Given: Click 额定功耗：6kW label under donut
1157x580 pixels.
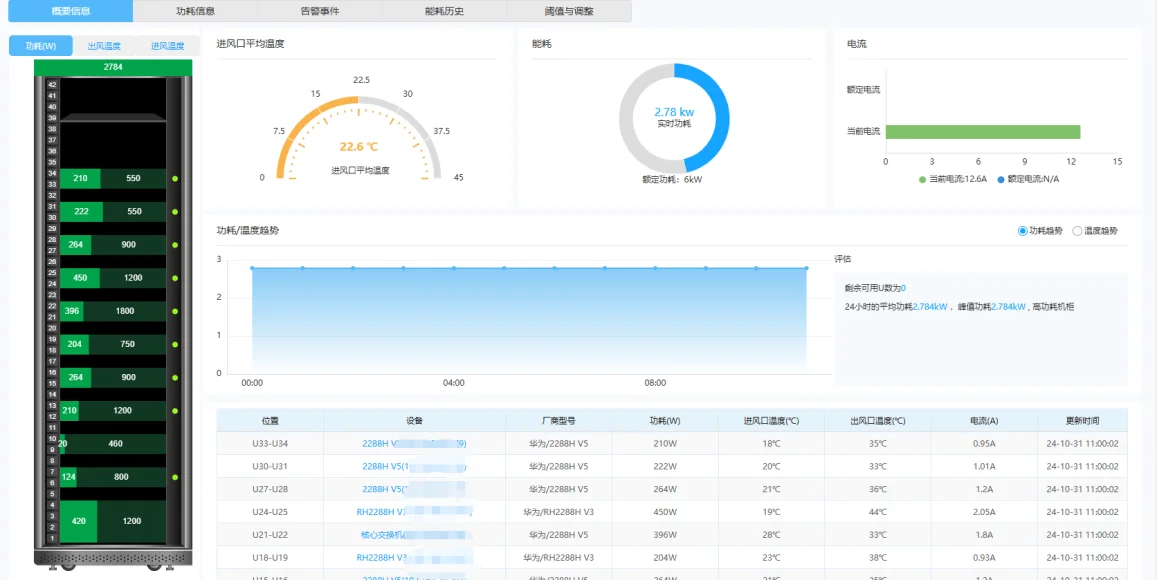Looking at the screenshot, I should tap(671, 179).
